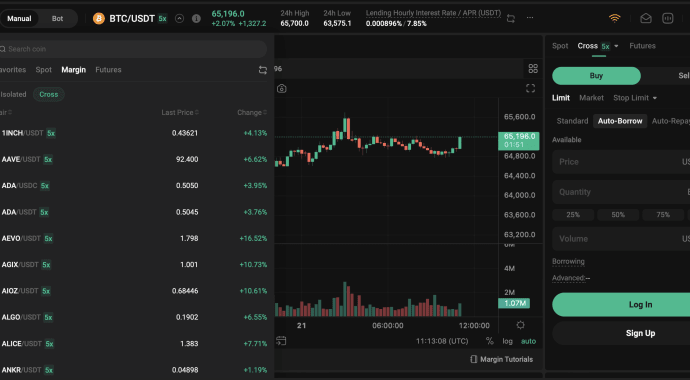The width and height of the screenshot is (690, 380).
Task: Select Isolated margin filter
Action: 13,94
